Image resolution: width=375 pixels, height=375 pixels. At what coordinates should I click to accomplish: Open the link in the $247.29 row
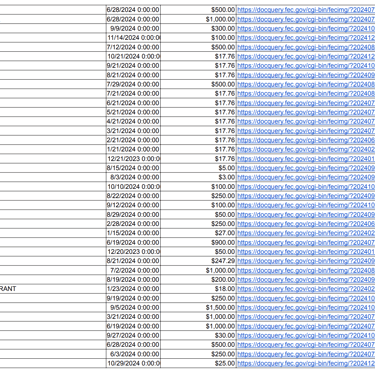[x=306, y=261]
